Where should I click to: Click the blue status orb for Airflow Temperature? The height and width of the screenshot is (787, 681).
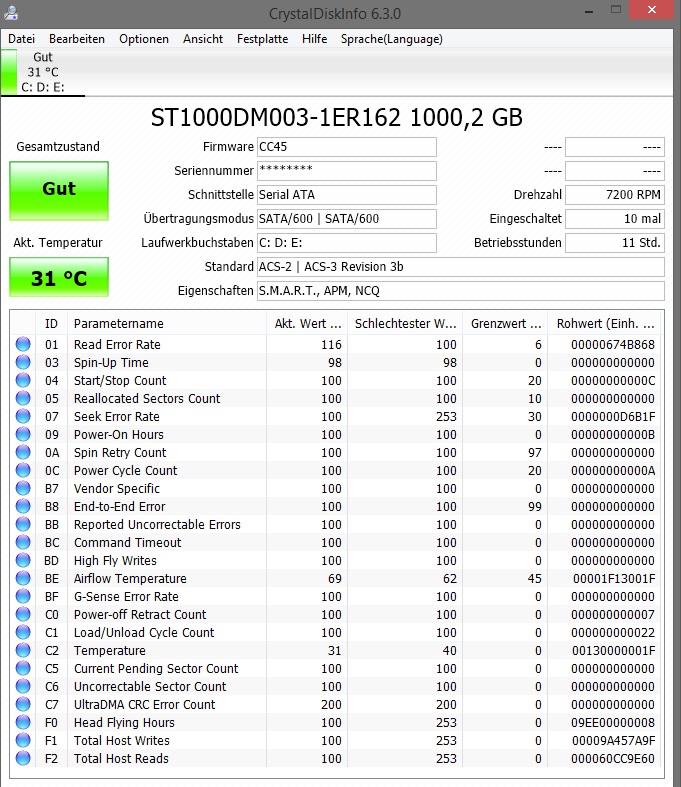[23, 578]
